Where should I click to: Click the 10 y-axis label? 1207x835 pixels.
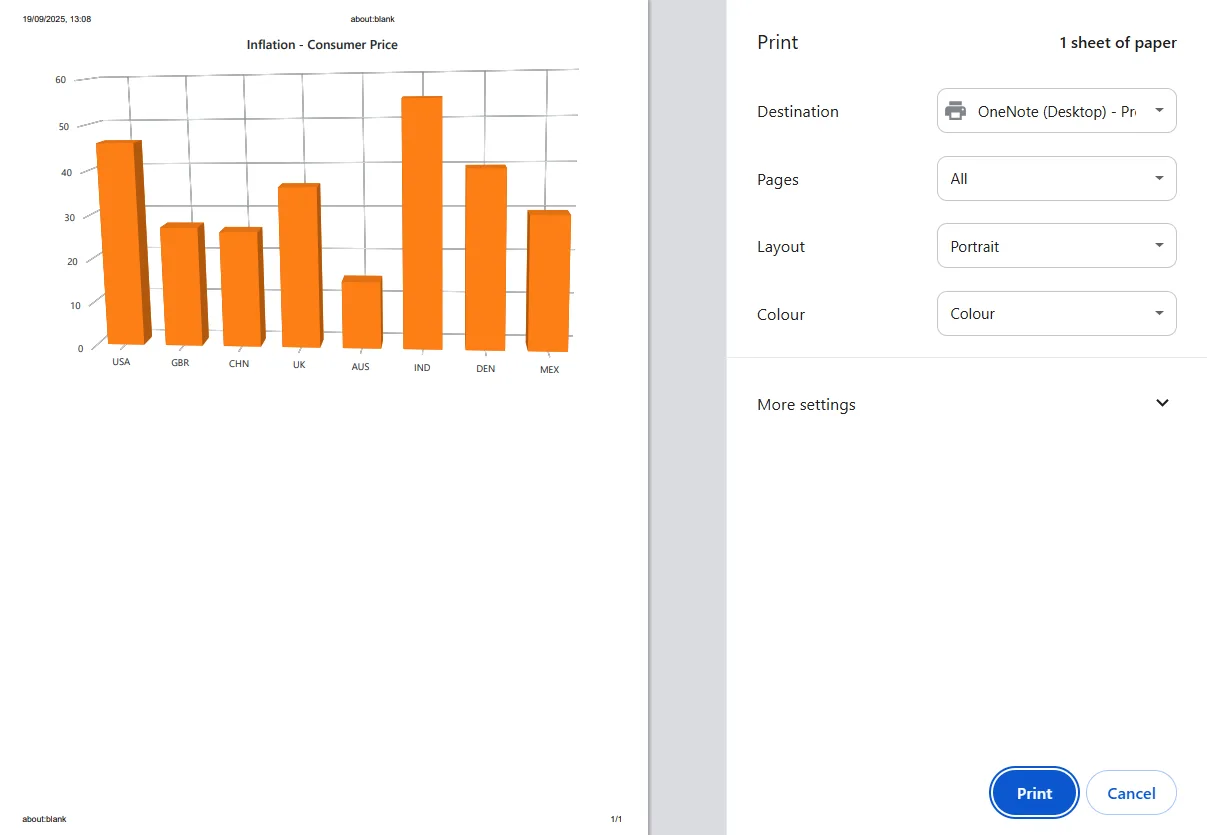click(75, 305)
